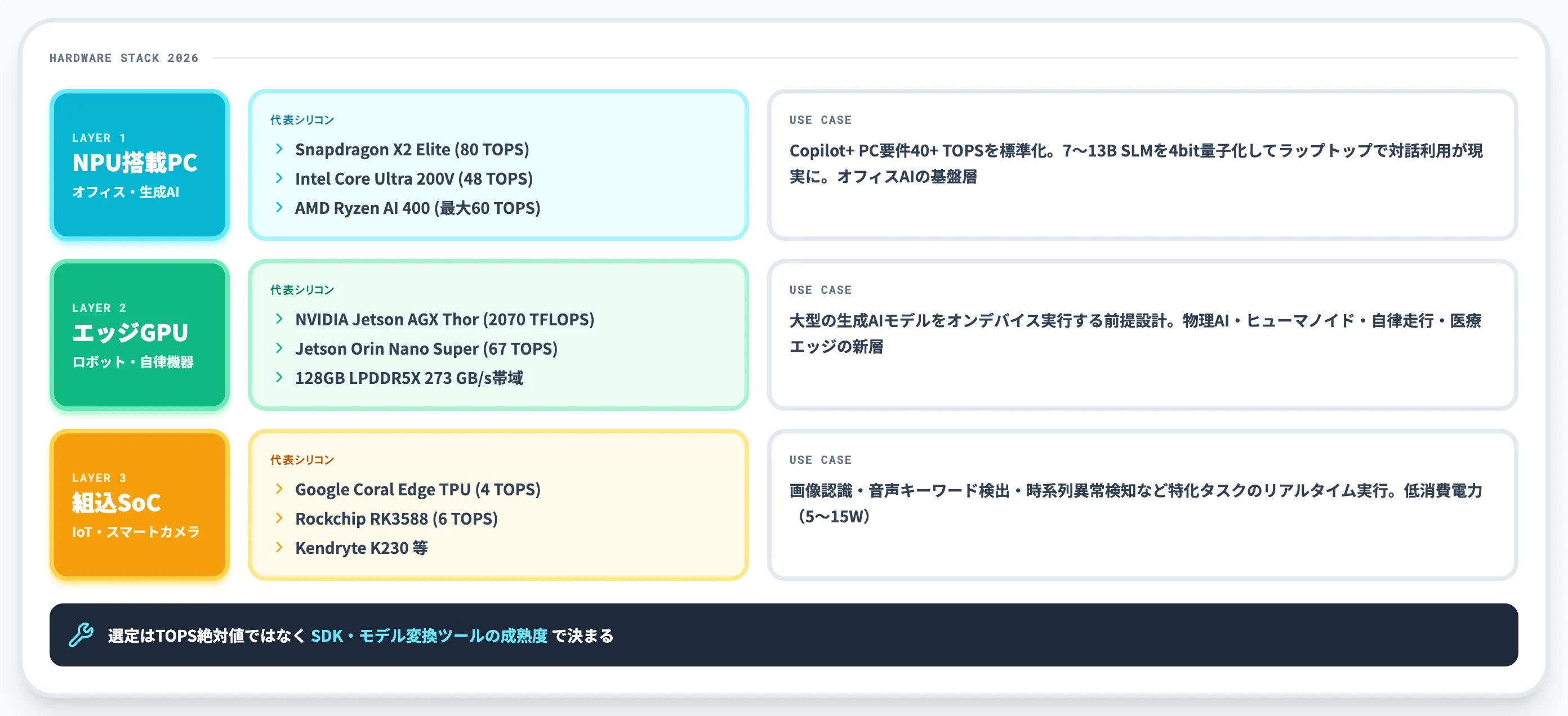Click 代表シリコン label in yellow card
This screenshot has width=1568, height=716.
coord(302,460)
